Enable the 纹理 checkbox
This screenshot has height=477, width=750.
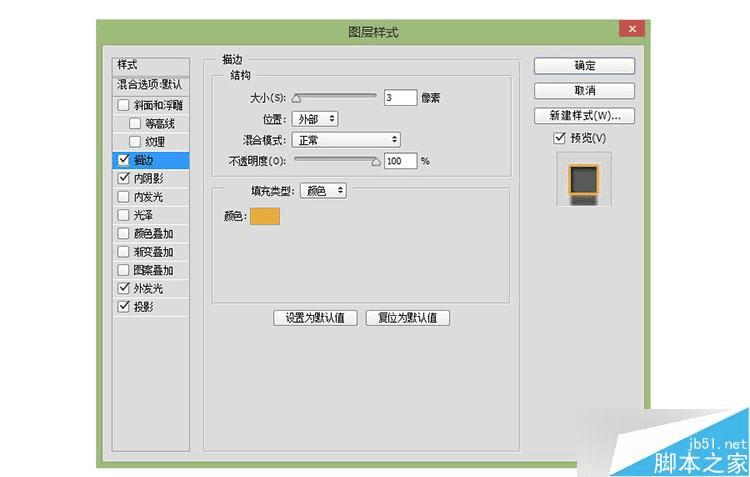click(135, 142)
